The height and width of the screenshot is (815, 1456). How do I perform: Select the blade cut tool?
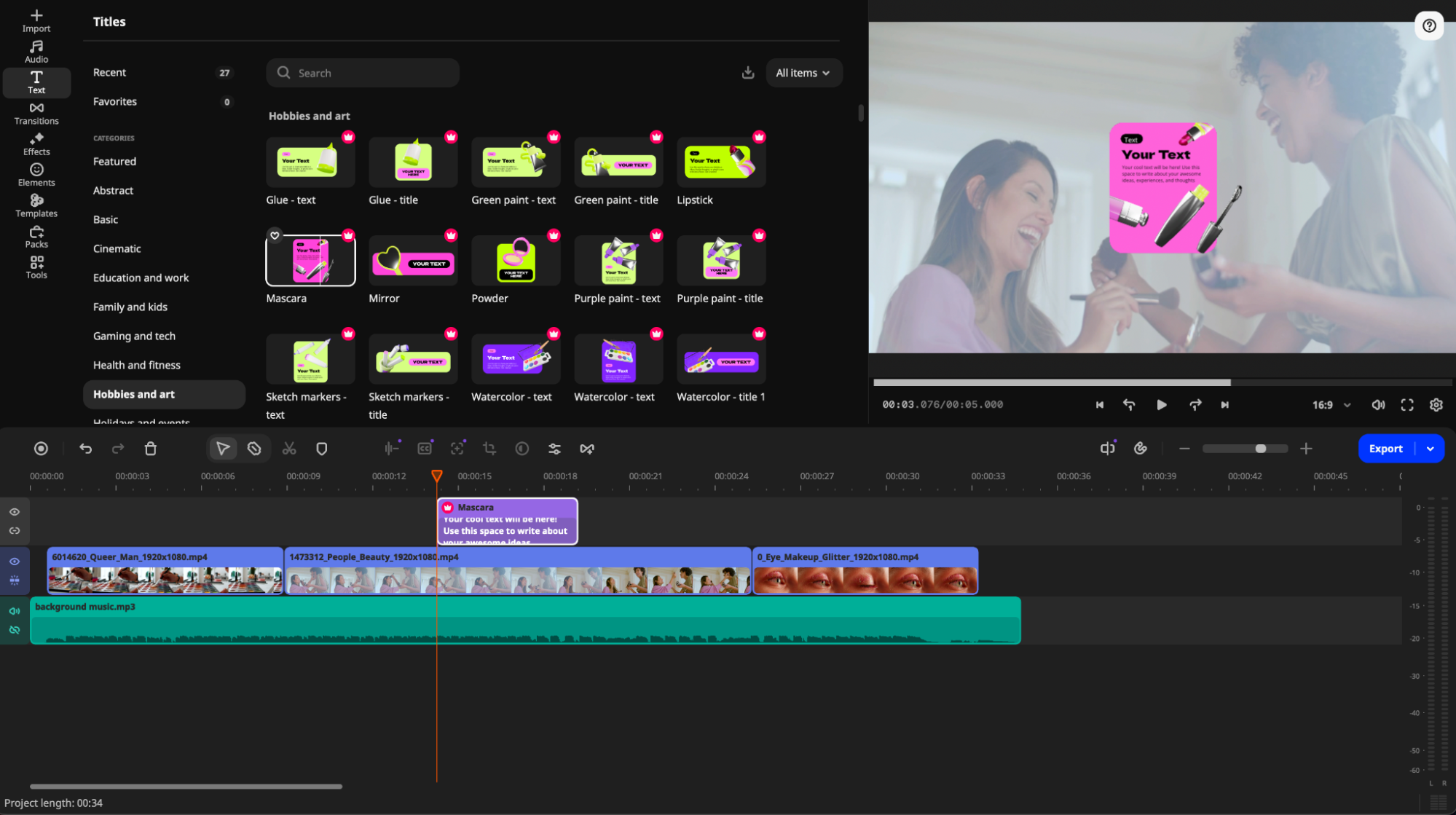(x=254, y=449)
